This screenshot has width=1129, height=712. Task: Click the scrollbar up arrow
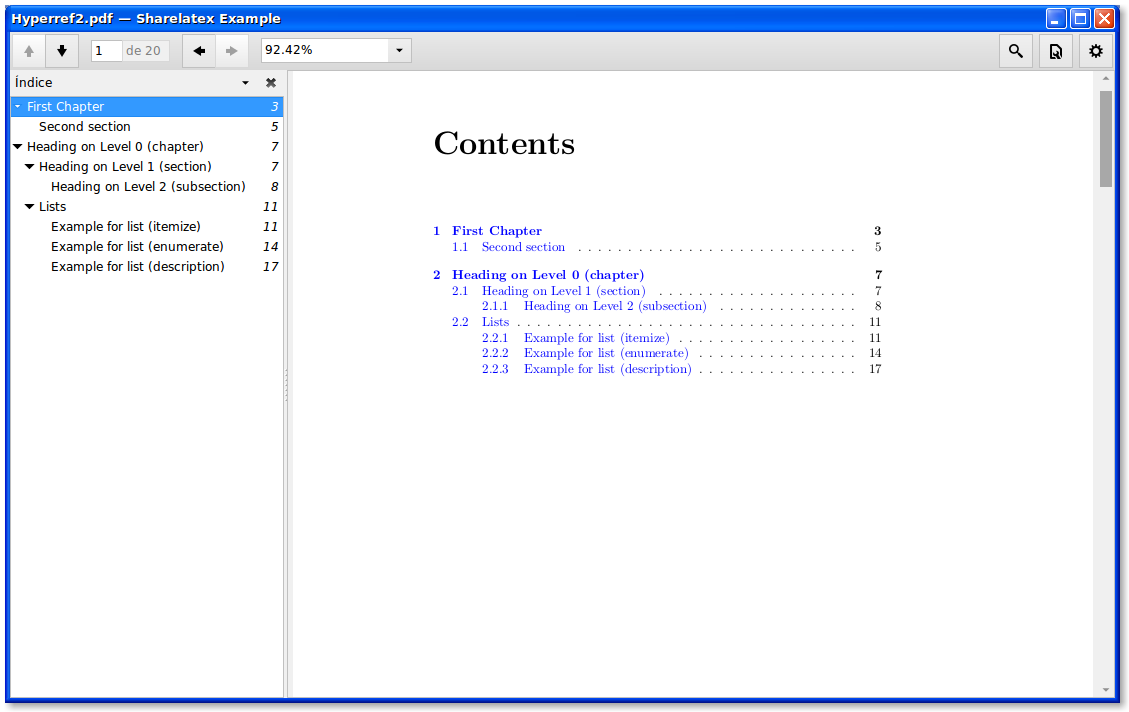[1106, 78]
